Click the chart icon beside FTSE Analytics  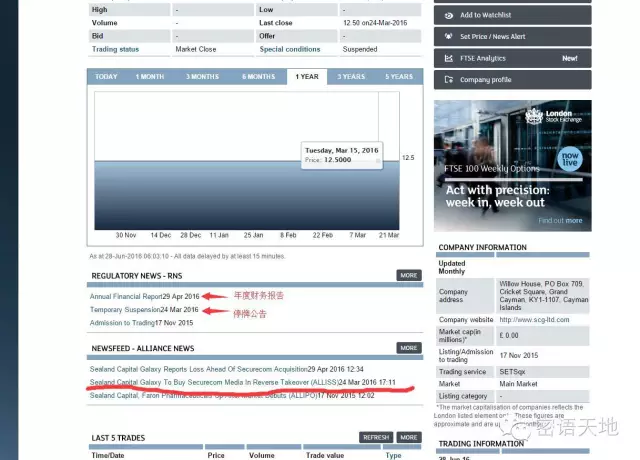pos(449,58)
